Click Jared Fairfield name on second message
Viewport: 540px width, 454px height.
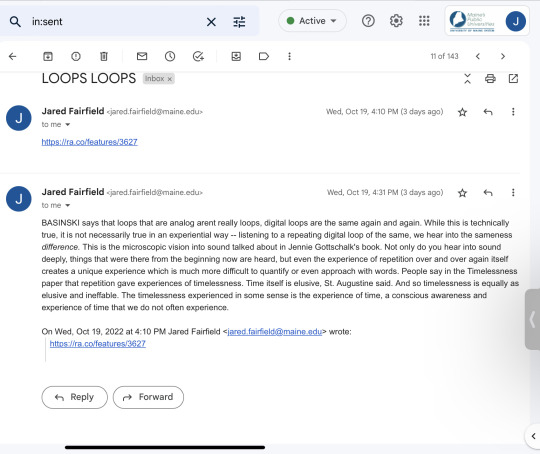73,192
